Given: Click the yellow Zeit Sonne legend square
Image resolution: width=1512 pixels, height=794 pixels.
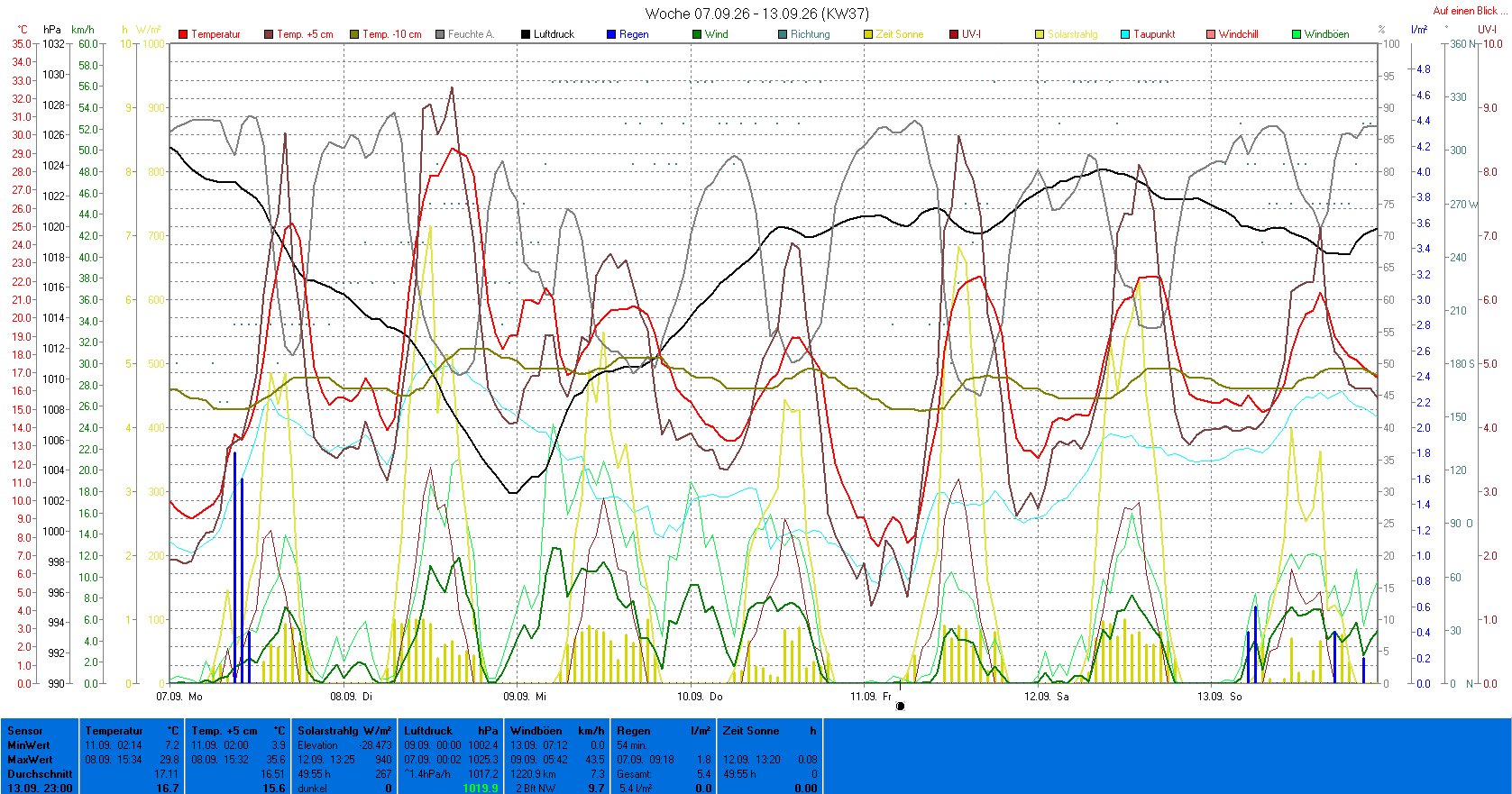Looking at the screenshot, I should [x=868, y=34].
